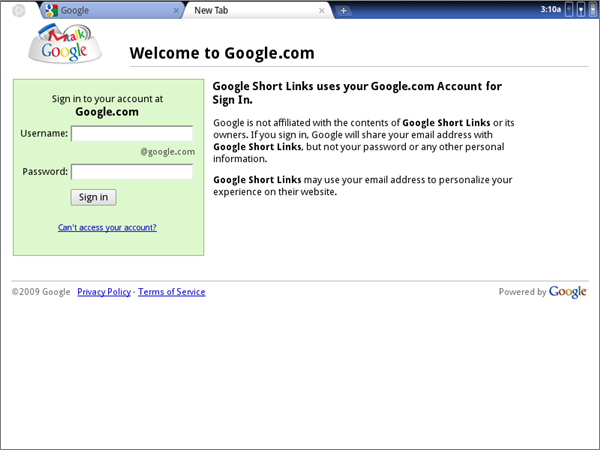
Task: Open a new tab with the plus button
Action: pyautogui.click(x=343, y=11)
